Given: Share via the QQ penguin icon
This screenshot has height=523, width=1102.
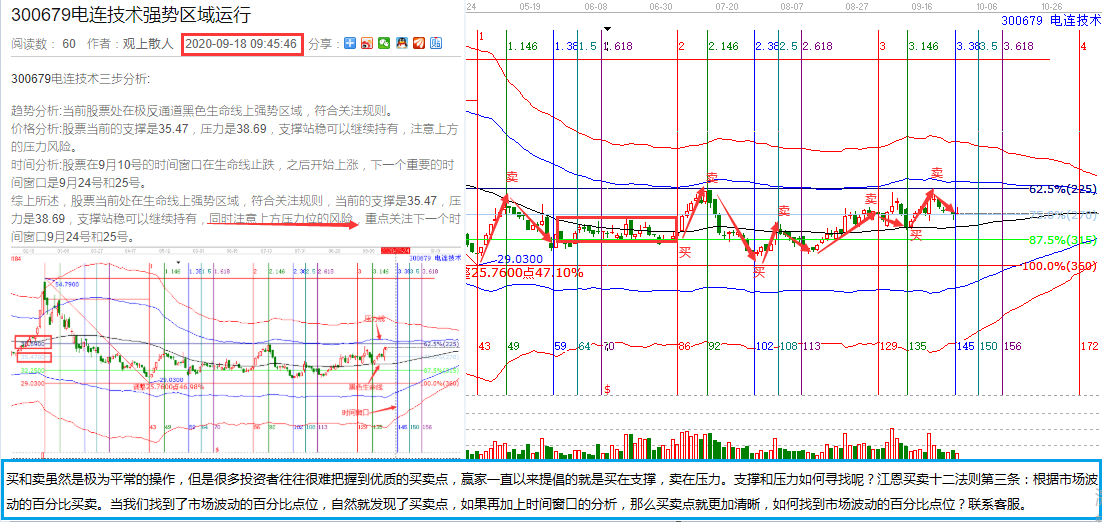Looking at the screenshot, I should tap(401, 44).
